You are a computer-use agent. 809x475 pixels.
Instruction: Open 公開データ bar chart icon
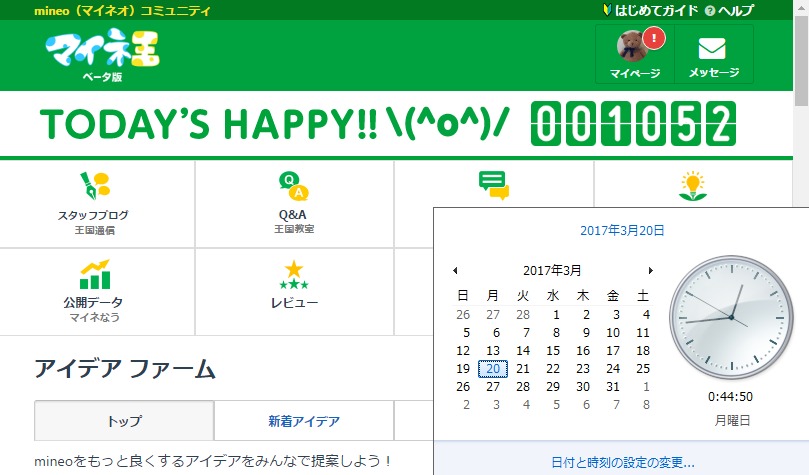pyautogui.click(x=94, y=274)
